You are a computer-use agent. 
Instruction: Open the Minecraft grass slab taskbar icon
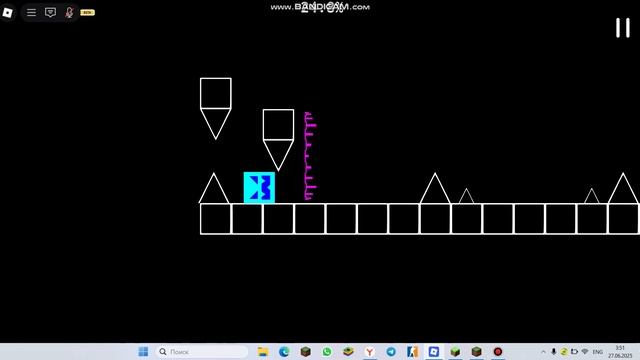348,351
